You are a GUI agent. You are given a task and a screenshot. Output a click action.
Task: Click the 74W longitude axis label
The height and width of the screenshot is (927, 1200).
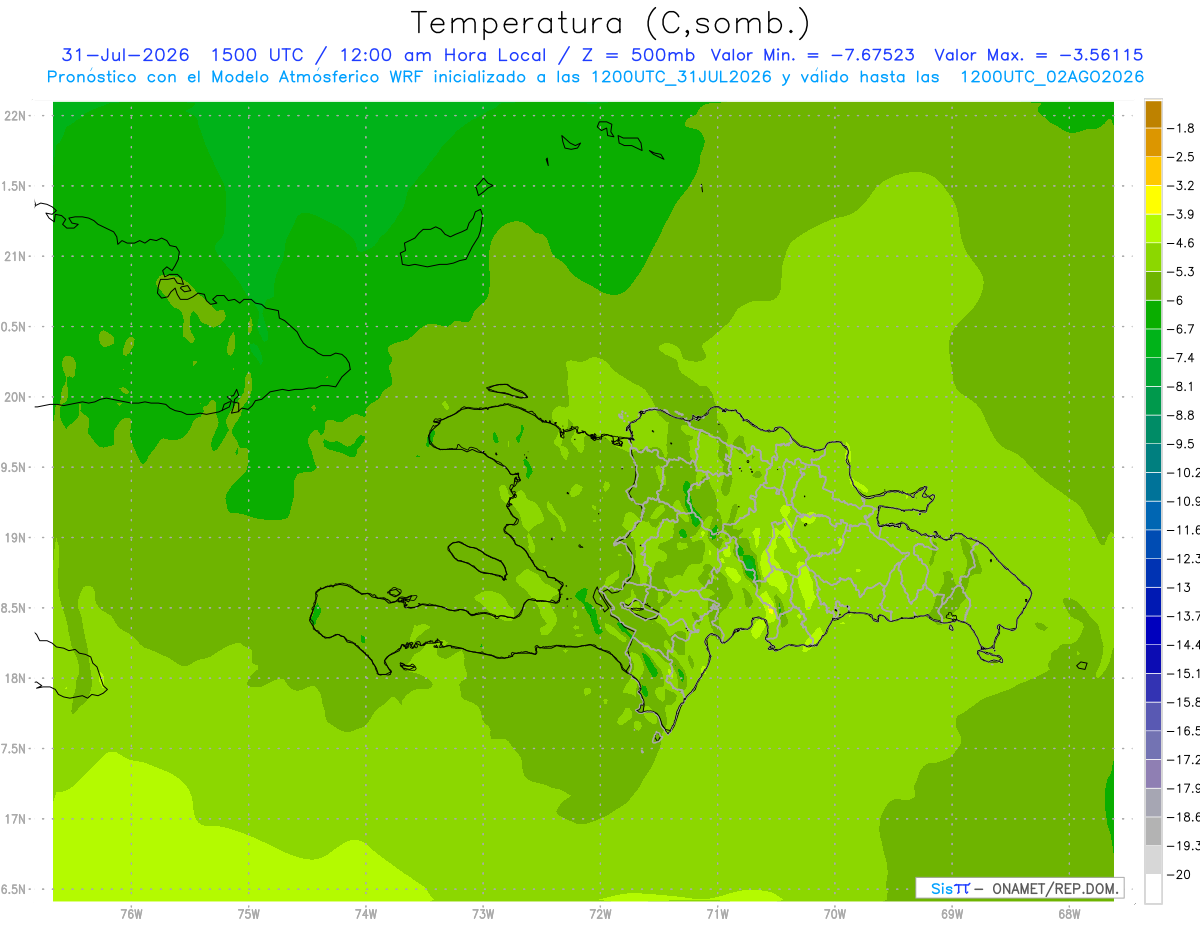click(x=366, y=913)
